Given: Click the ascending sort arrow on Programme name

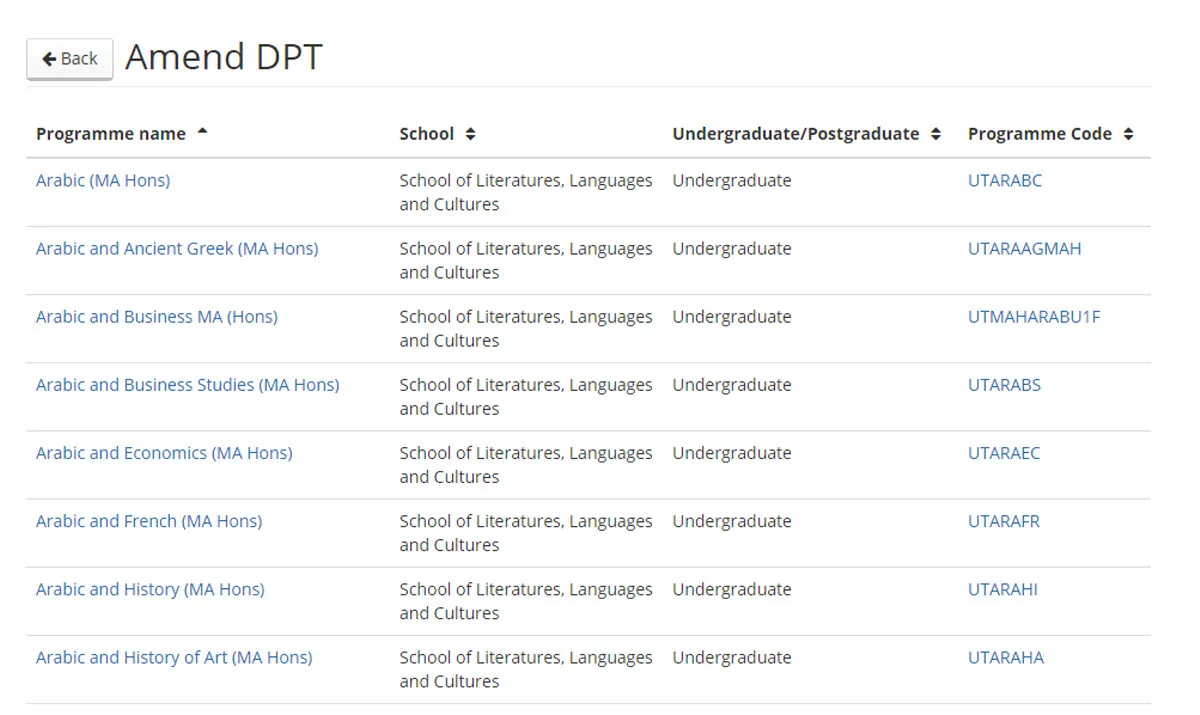Looking at the screenshot, I should (201, 128).
